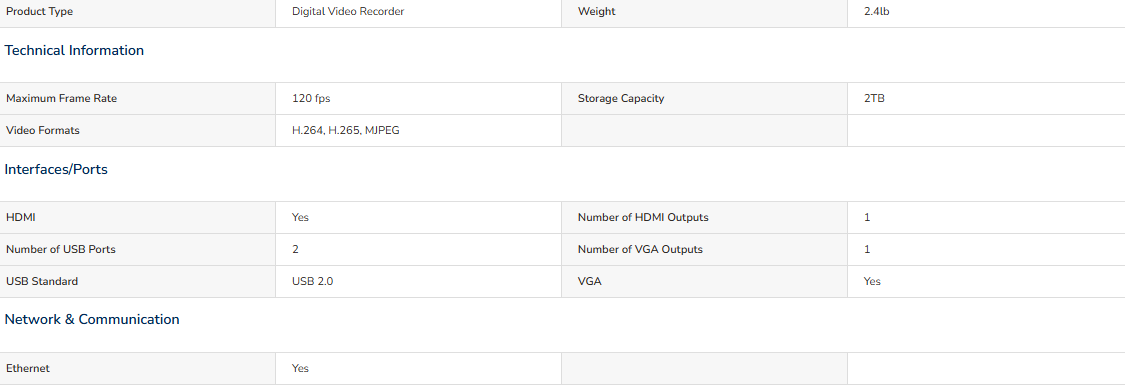Select the Video Formats label

42,131
